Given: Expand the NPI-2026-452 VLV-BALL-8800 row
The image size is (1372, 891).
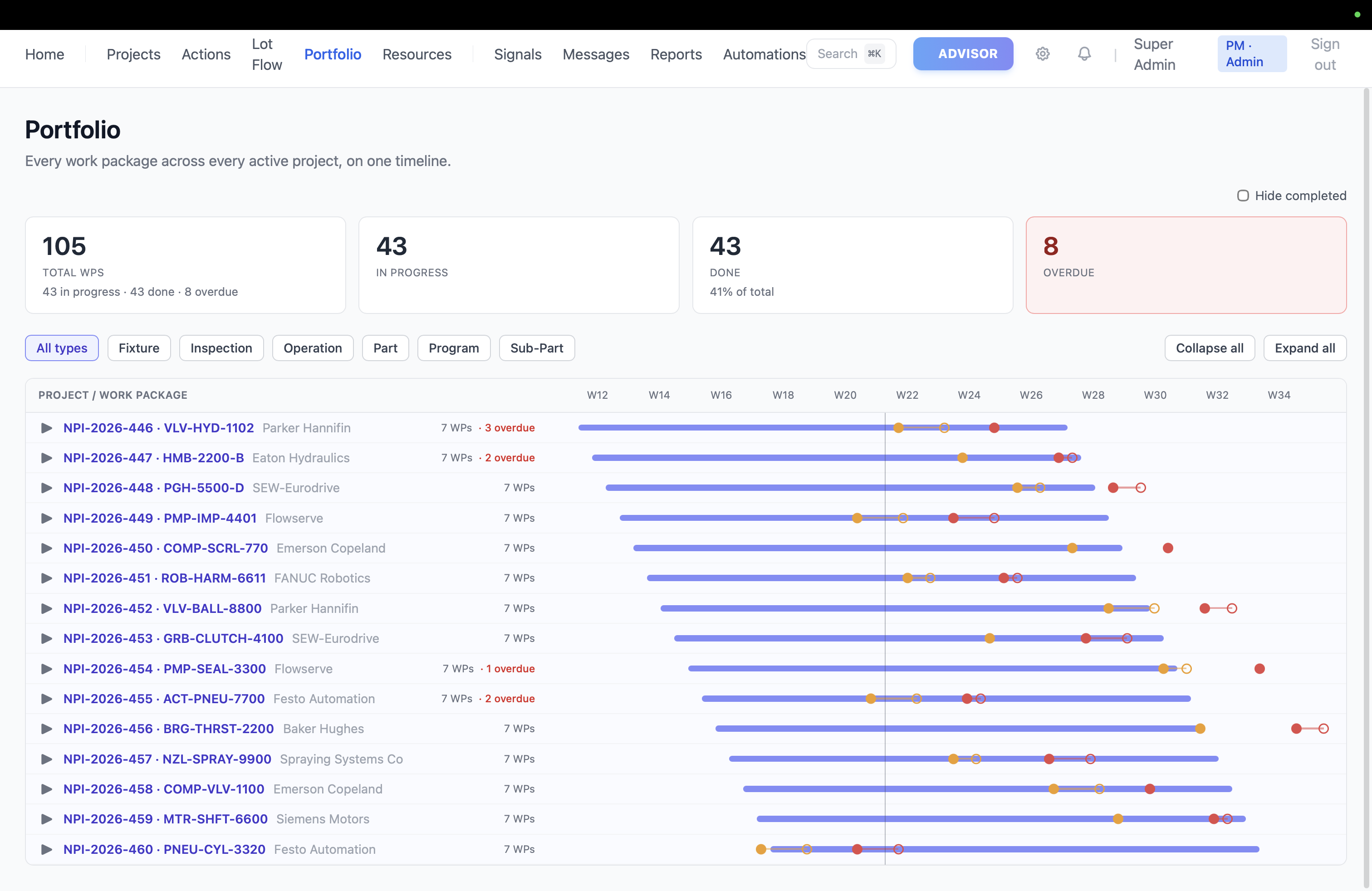Looking at the screenshot, I should 47,609.
